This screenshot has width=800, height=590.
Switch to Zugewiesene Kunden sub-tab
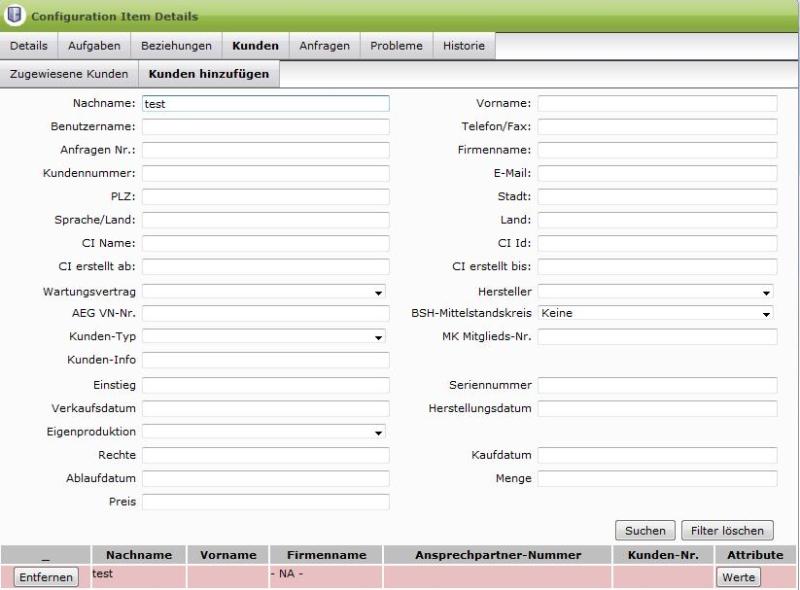[x=69, y=74]
